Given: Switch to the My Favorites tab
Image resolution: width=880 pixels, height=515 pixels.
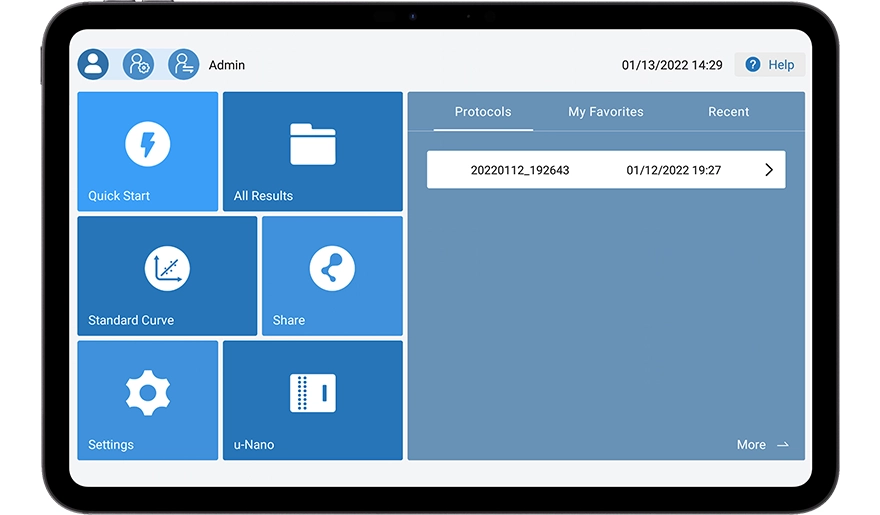Looking at the screenshot, I should click(606, 112).
